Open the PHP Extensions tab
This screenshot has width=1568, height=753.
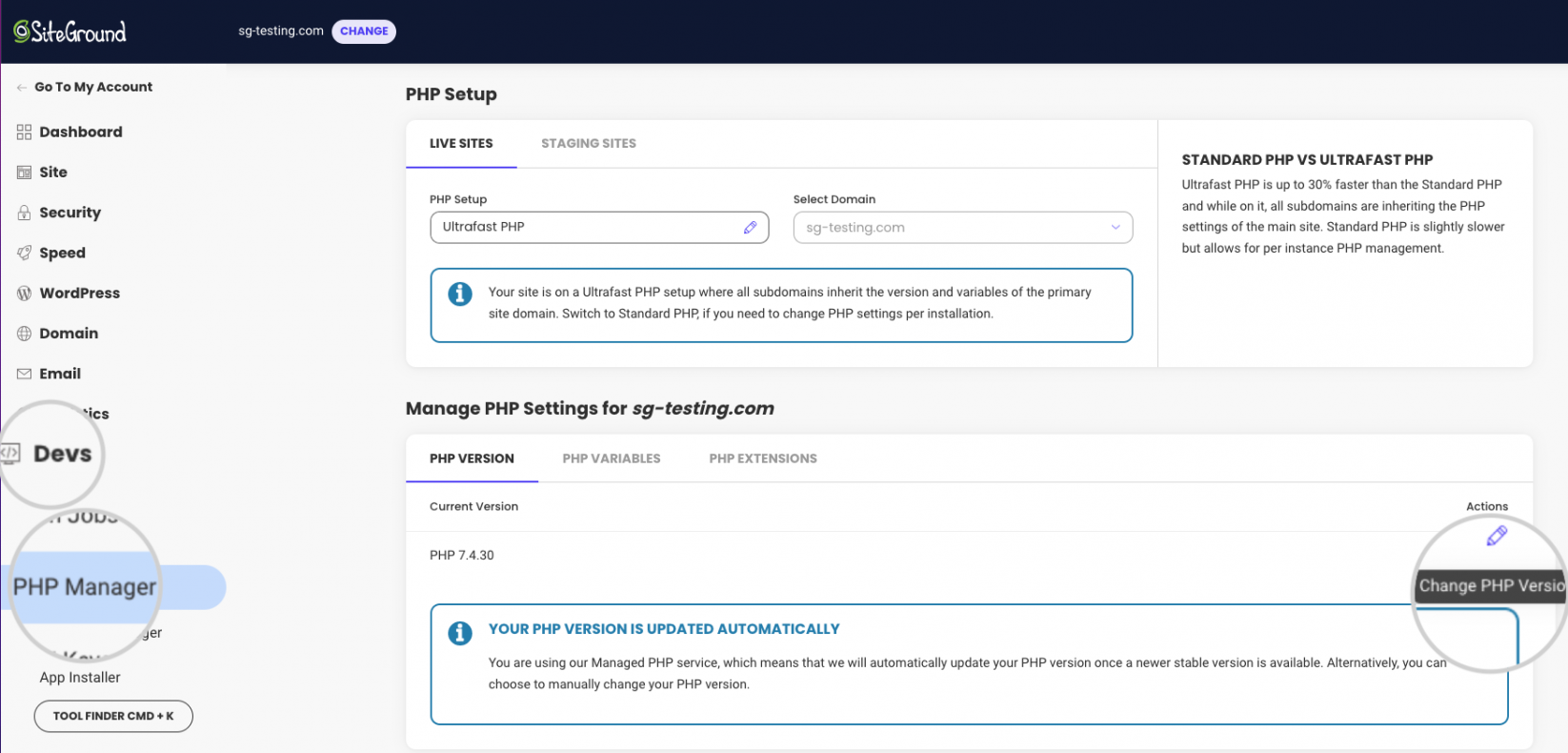tap(763, 458)
